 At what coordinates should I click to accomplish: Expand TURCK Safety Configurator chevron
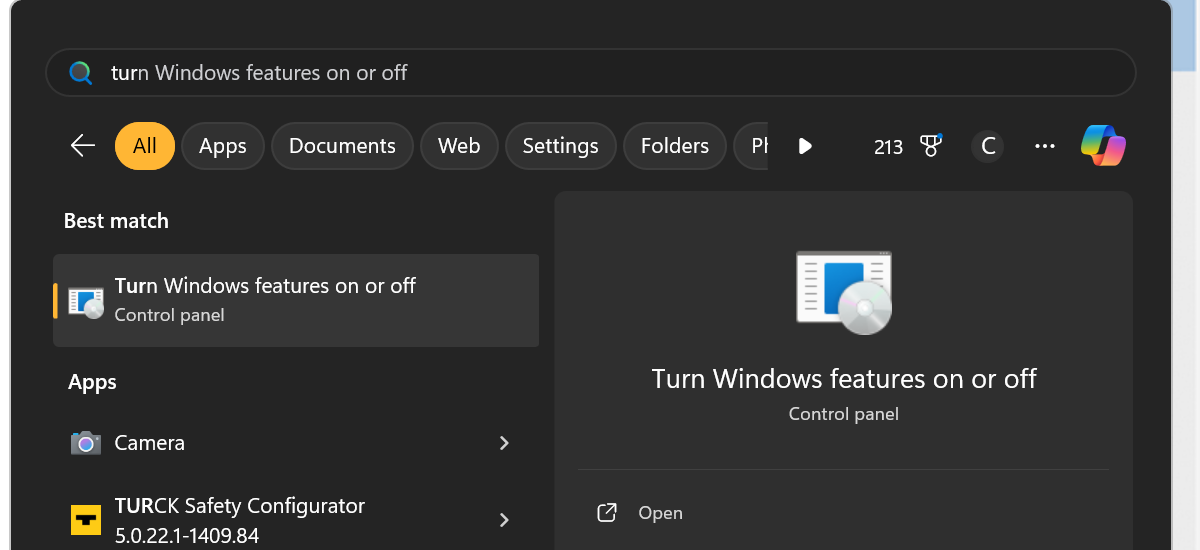click(x=504, y=520)
